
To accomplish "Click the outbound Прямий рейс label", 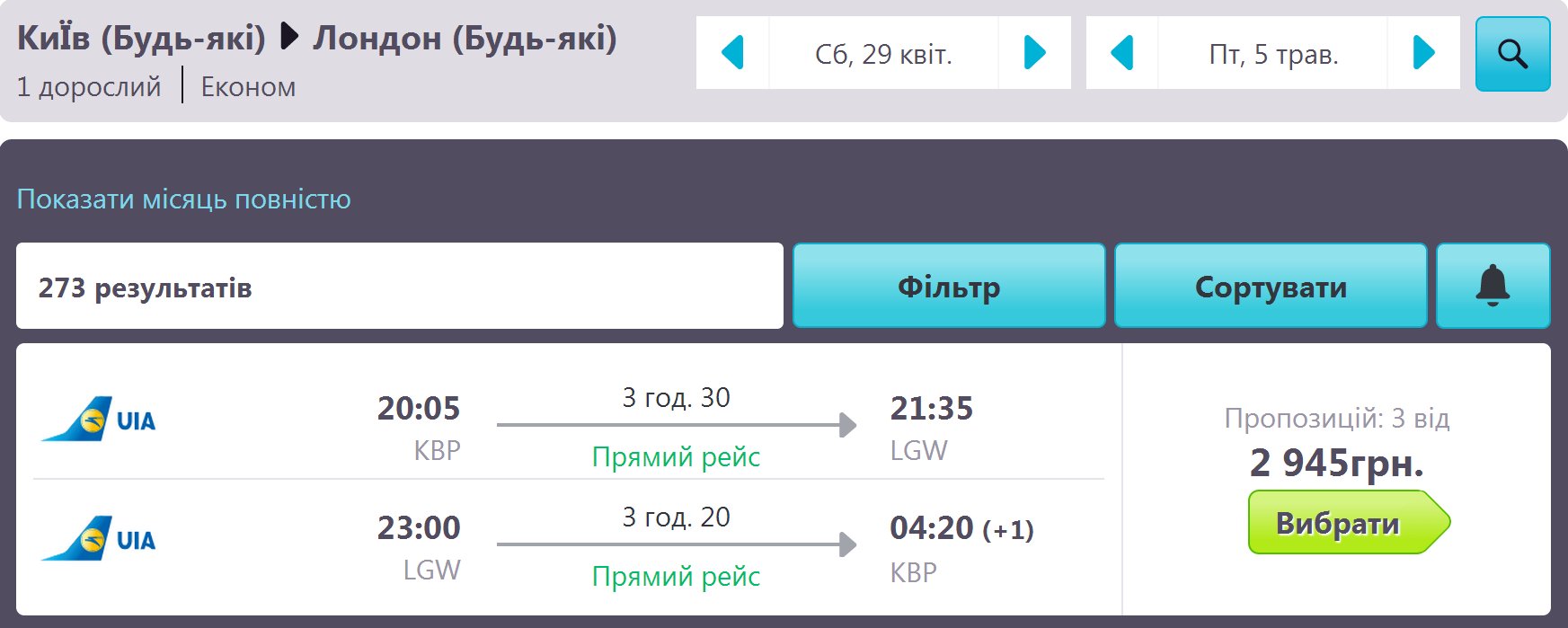I will coord(676,456).
